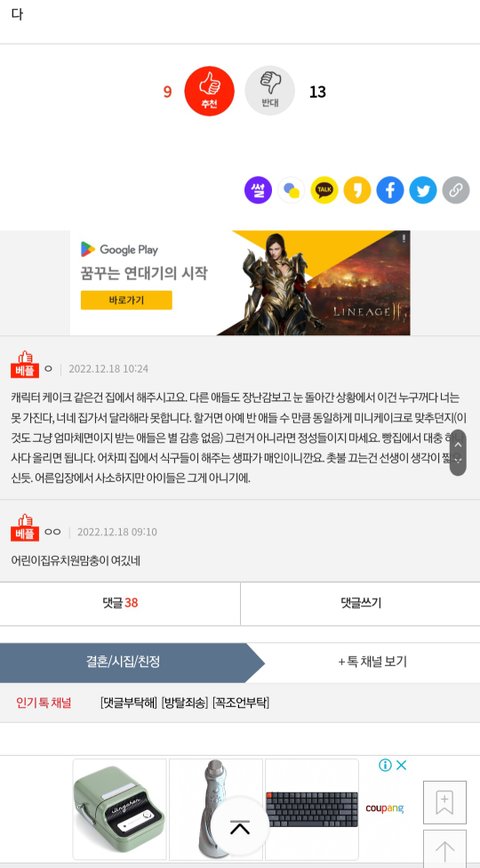Copy the post link with the chain icon

pyautogui.click(x=456, y=190)
